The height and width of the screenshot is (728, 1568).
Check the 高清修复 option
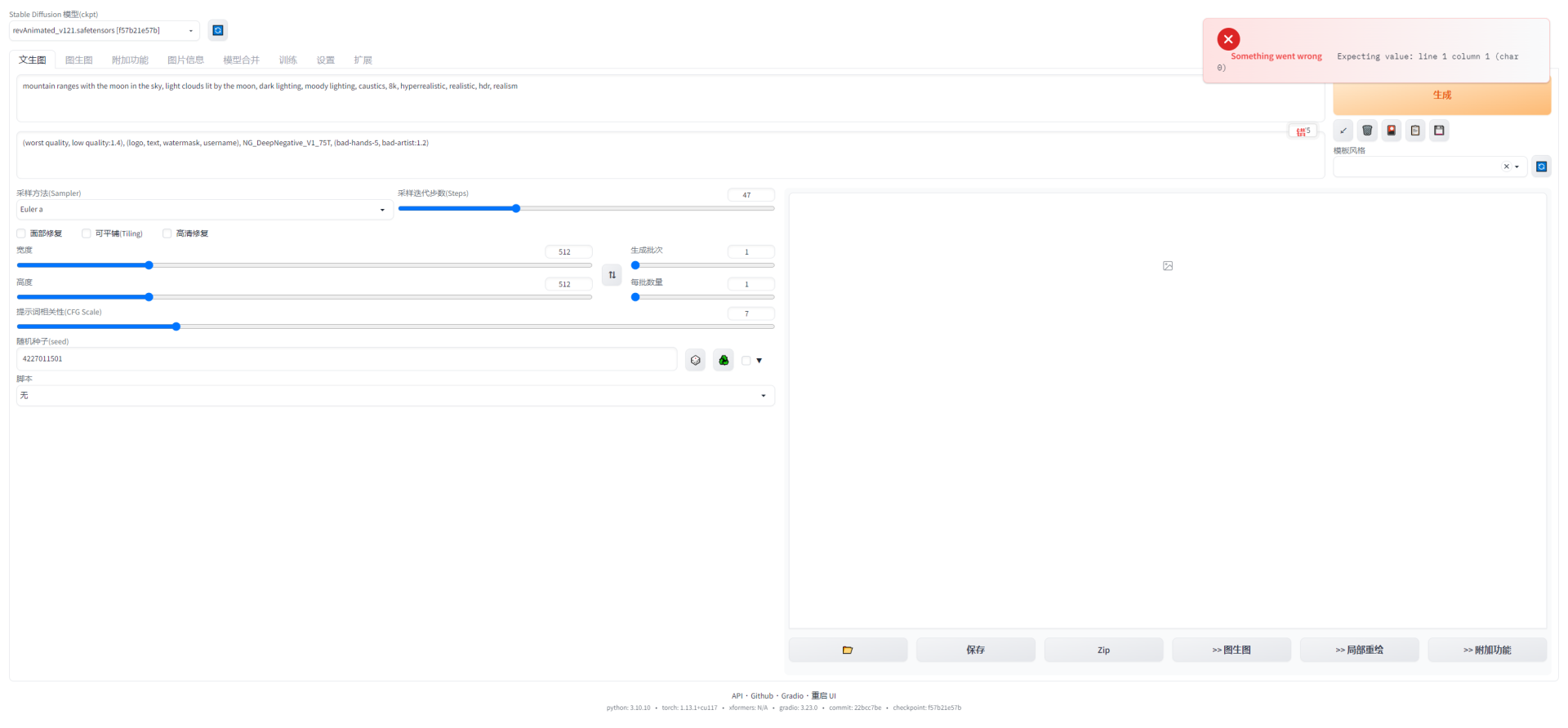(x=167, y=233)
